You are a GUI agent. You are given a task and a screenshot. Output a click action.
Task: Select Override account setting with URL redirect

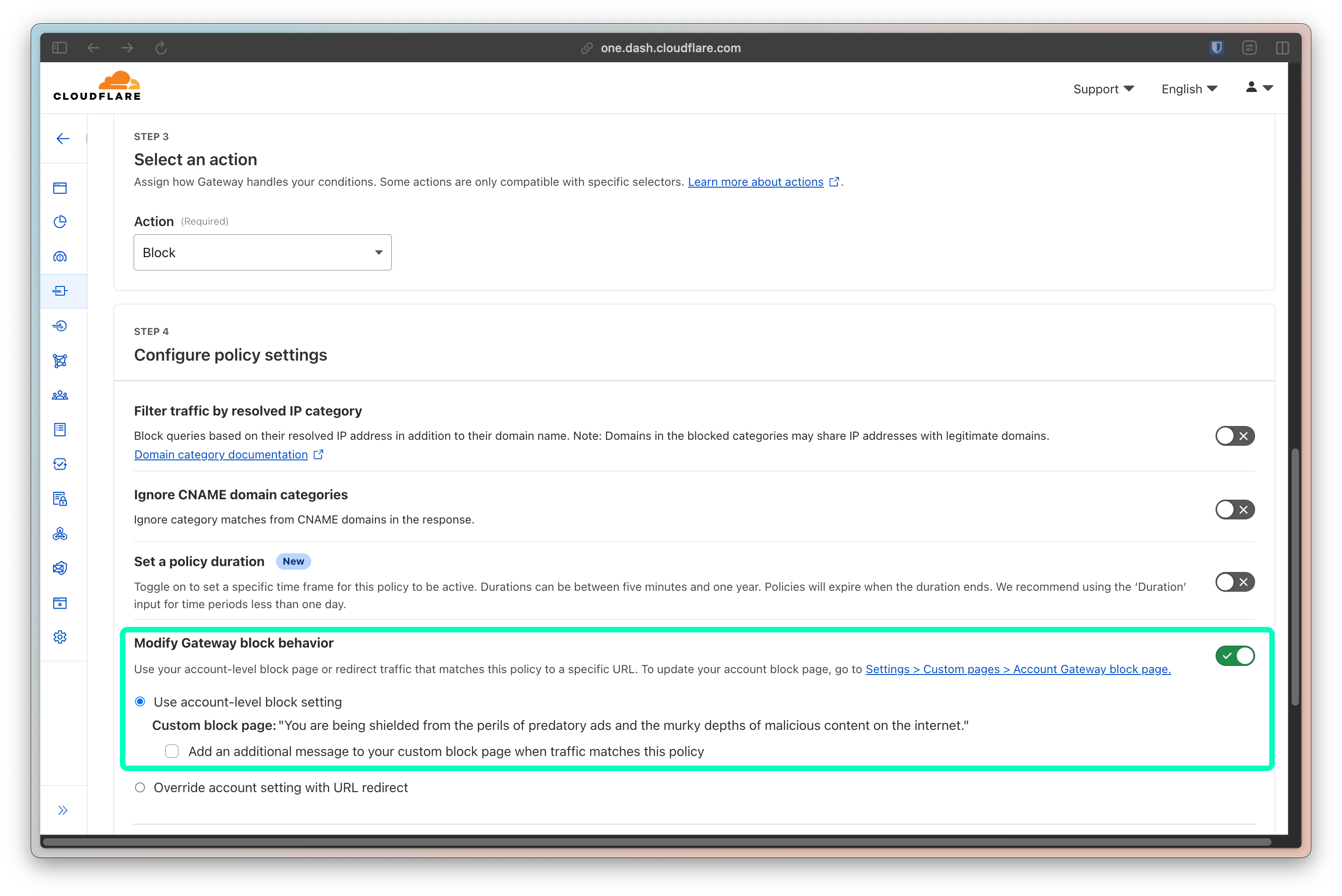pyautogui.click(x=140, y=788)
